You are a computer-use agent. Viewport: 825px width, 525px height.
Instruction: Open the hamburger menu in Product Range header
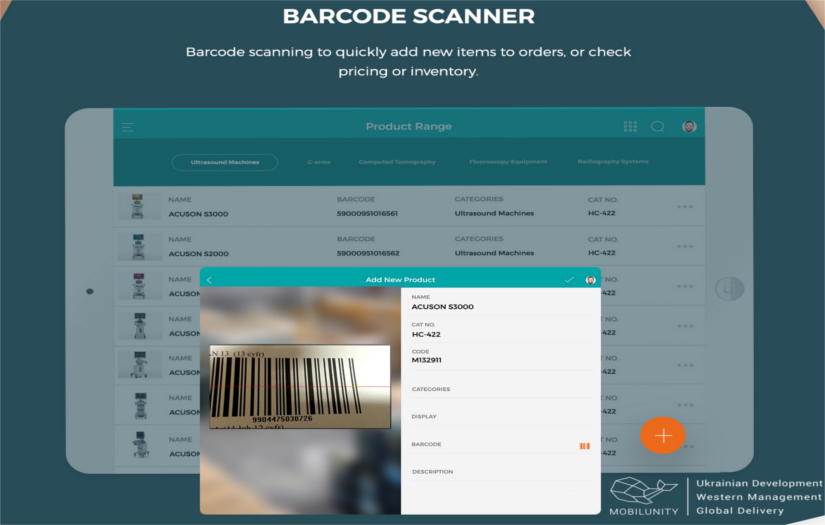click(x=128, y=127)
